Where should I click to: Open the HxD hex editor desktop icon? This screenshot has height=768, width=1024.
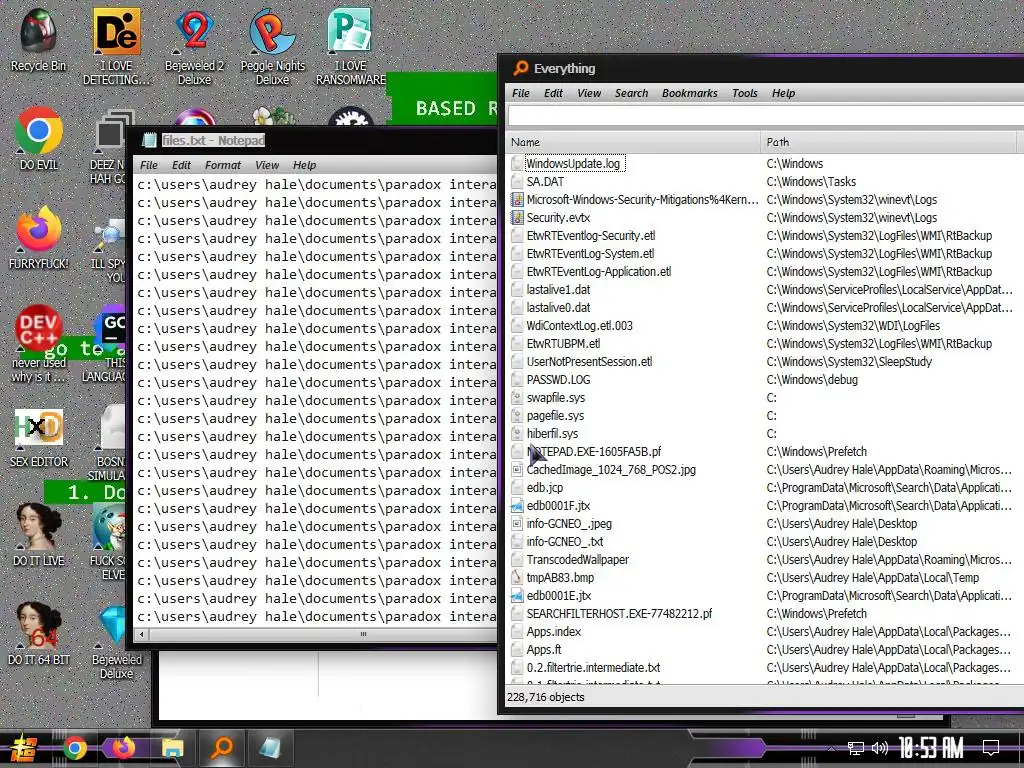pyautogui.click(x=39, y=438)
